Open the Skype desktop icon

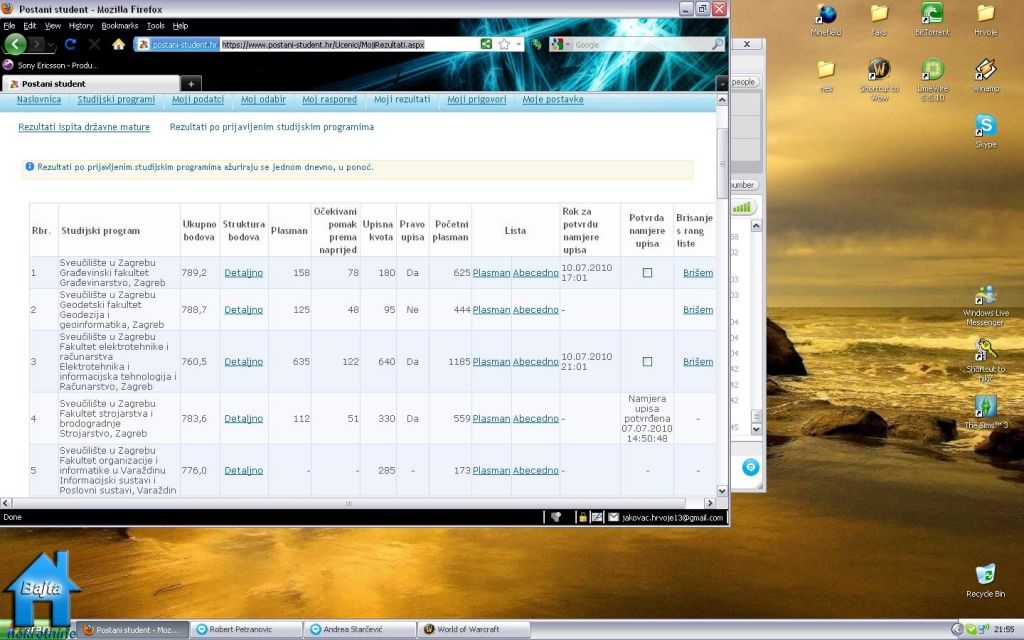(x=986, y=126)
